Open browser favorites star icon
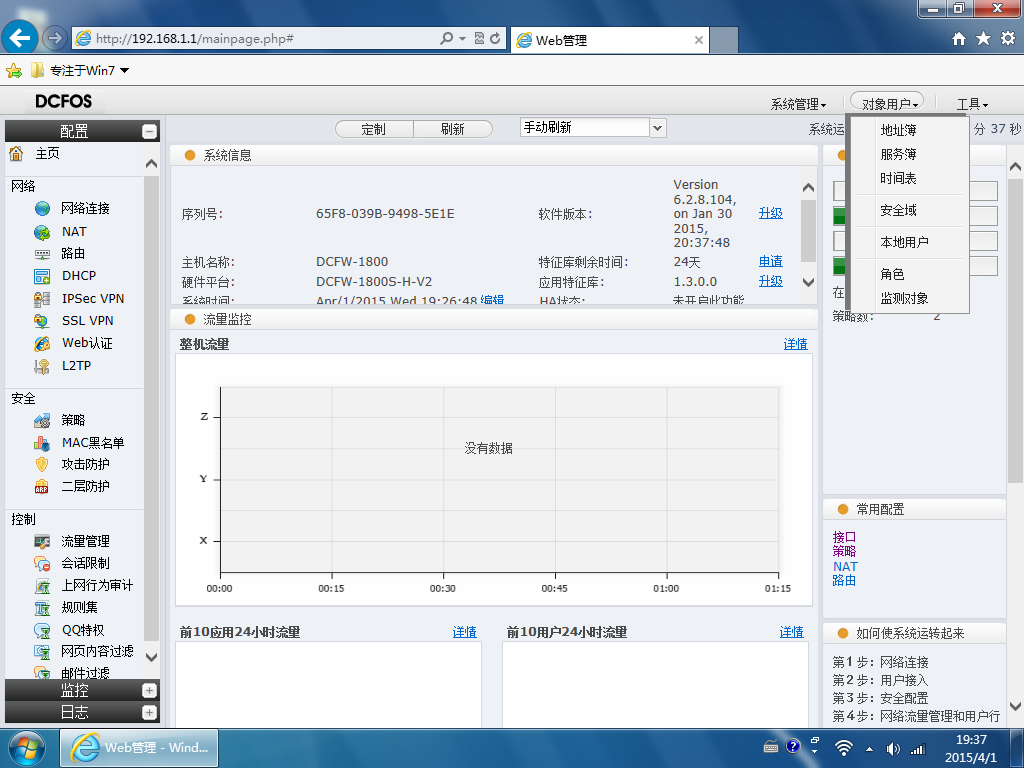 pos(983,39)
